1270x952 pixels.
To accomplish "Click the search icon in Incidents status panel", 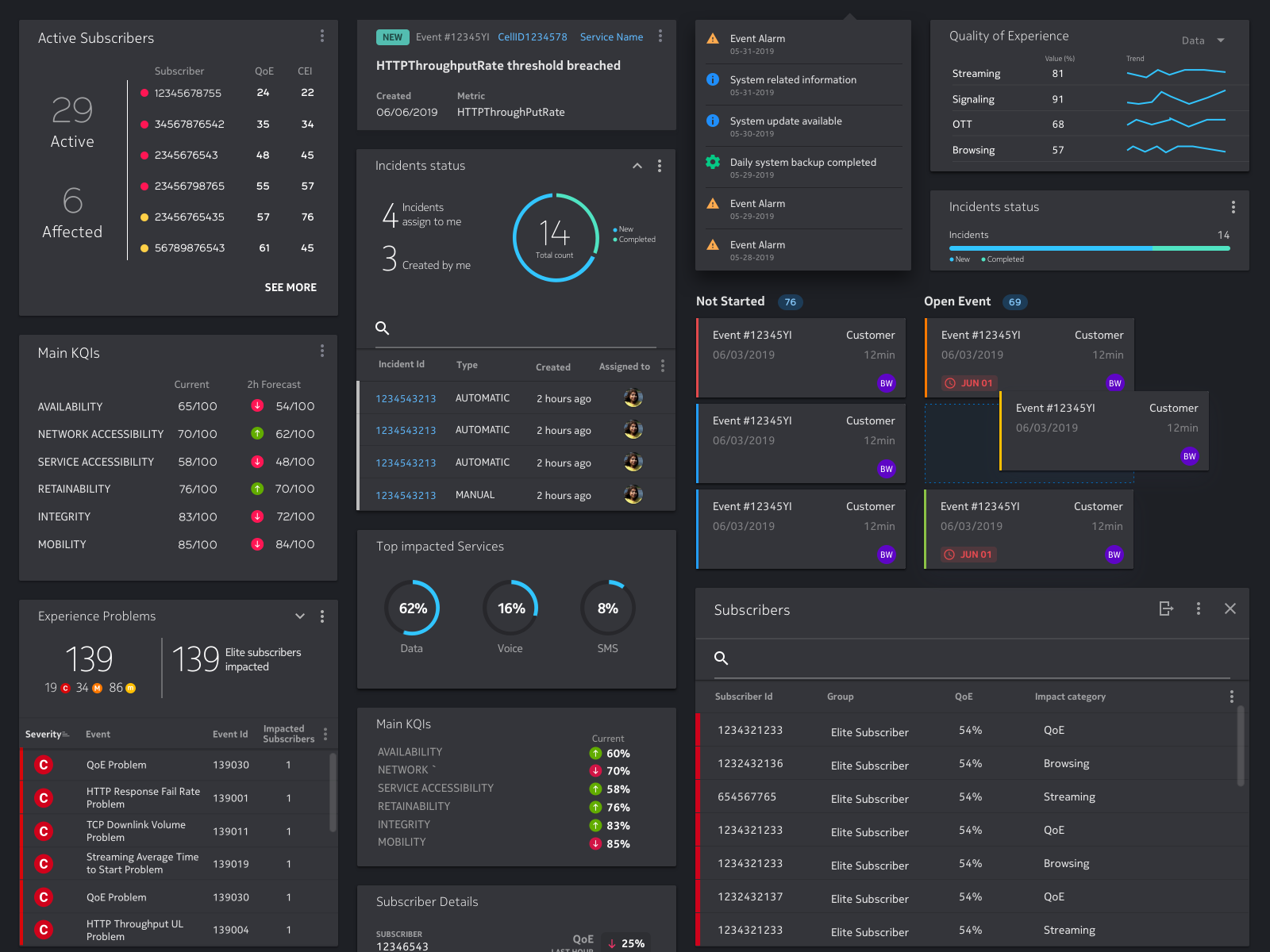I will pos(383,328).
